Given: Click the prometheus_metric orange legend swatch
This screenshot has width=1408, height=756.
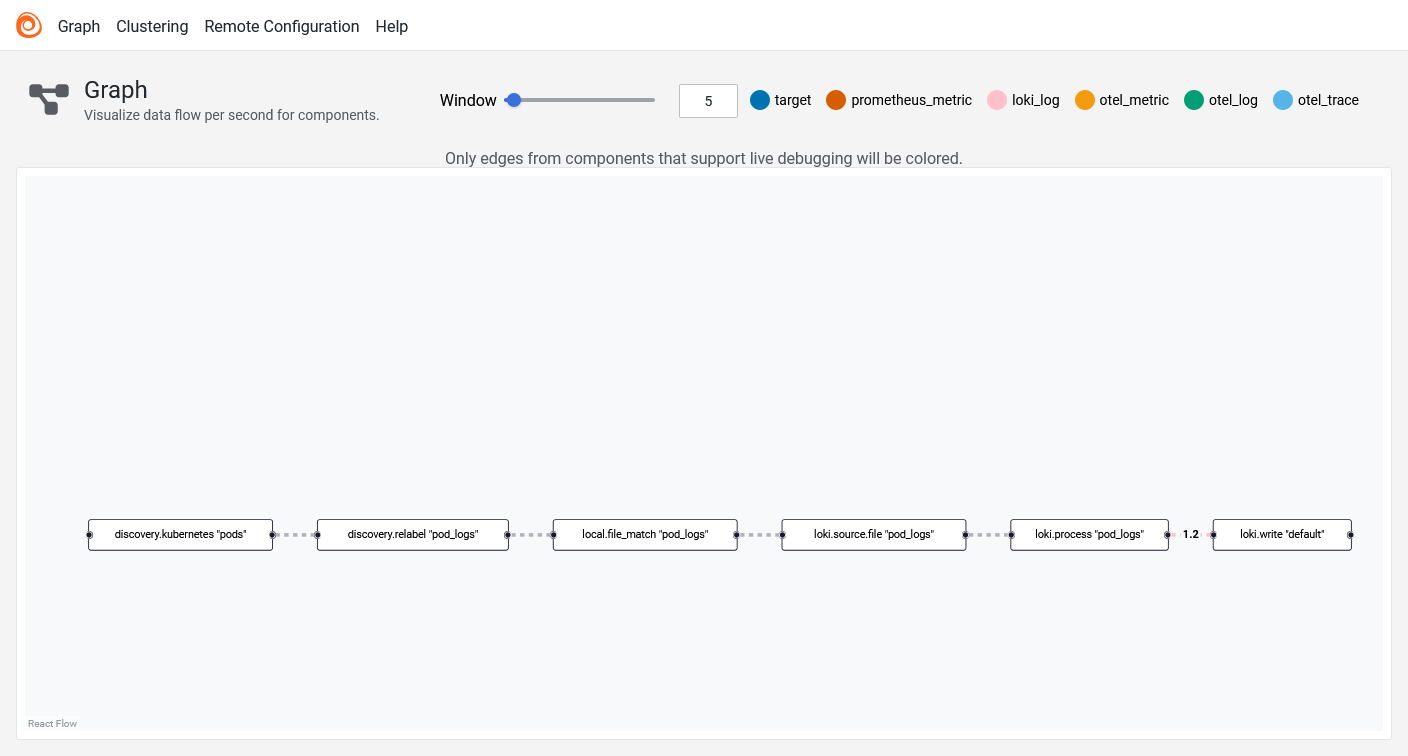Looking at the screenshot, I should coord(836,100).
